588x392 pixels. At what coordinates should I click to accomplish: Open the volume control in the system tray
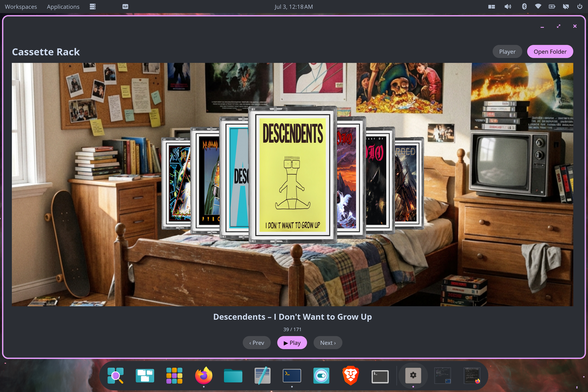click(508, 7)
